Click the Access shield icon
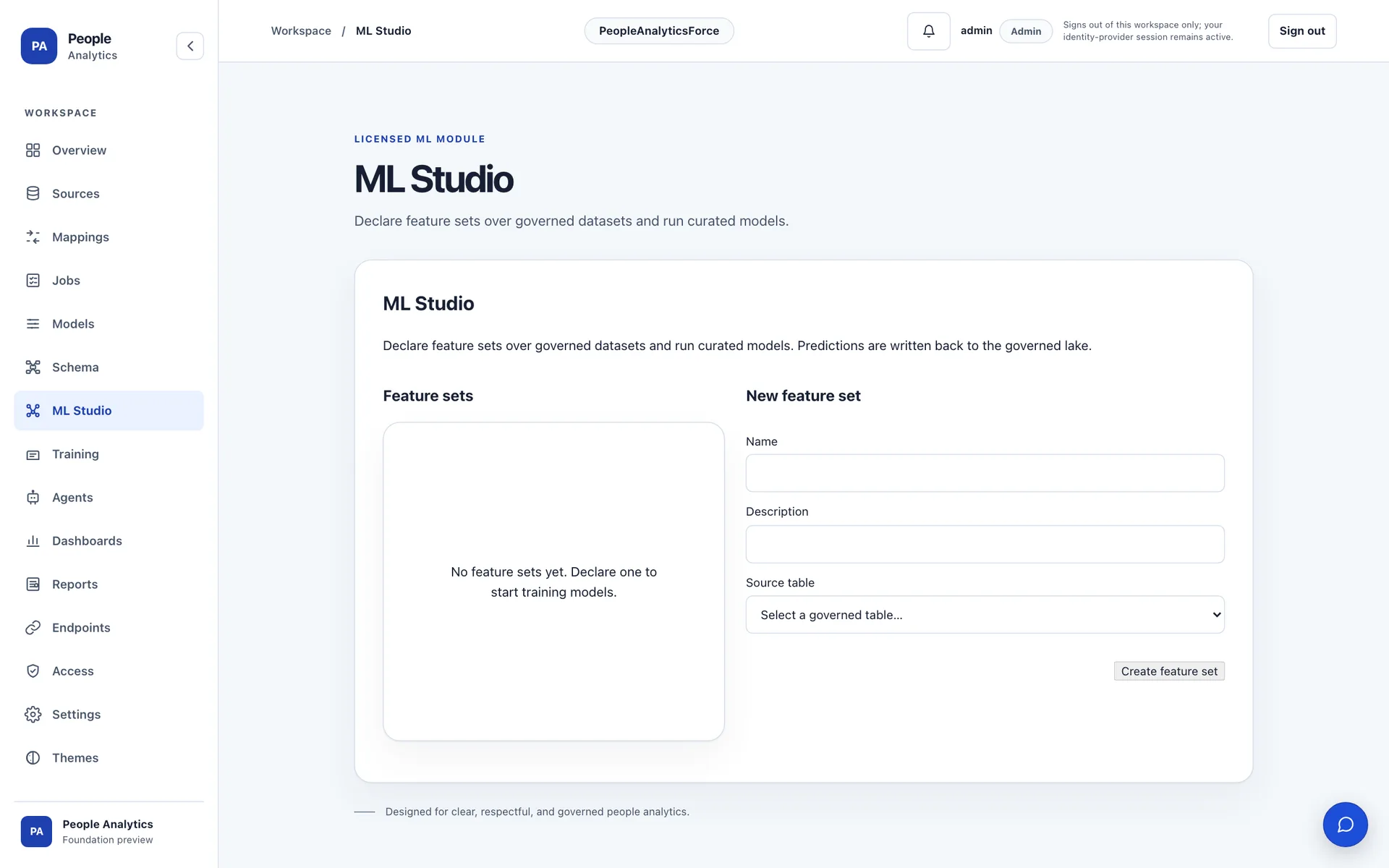 pos(33,671)
